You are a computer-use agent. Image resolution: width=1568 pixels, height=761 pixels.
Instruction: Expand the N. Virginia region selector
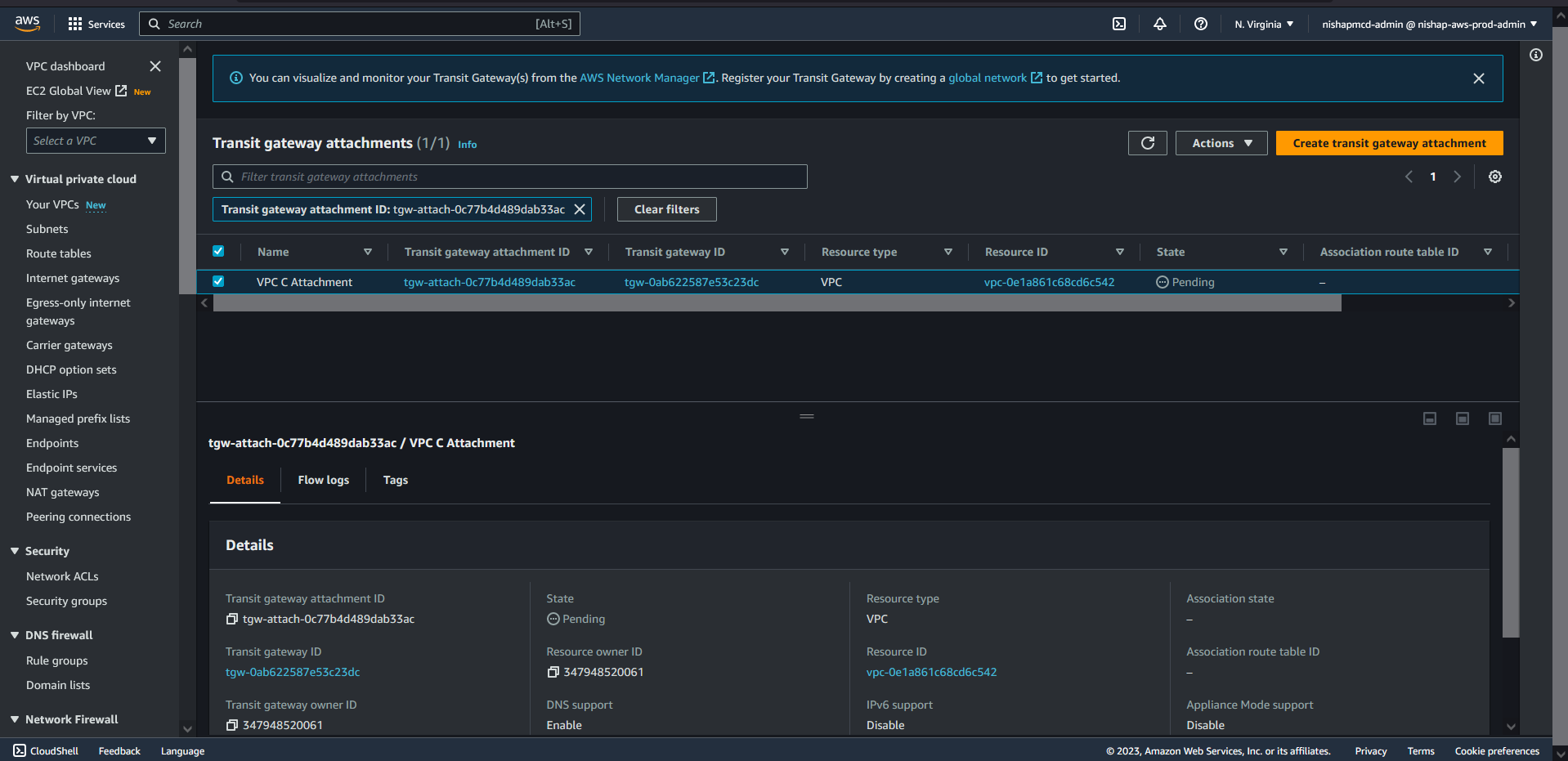(x=1263, y=25)
